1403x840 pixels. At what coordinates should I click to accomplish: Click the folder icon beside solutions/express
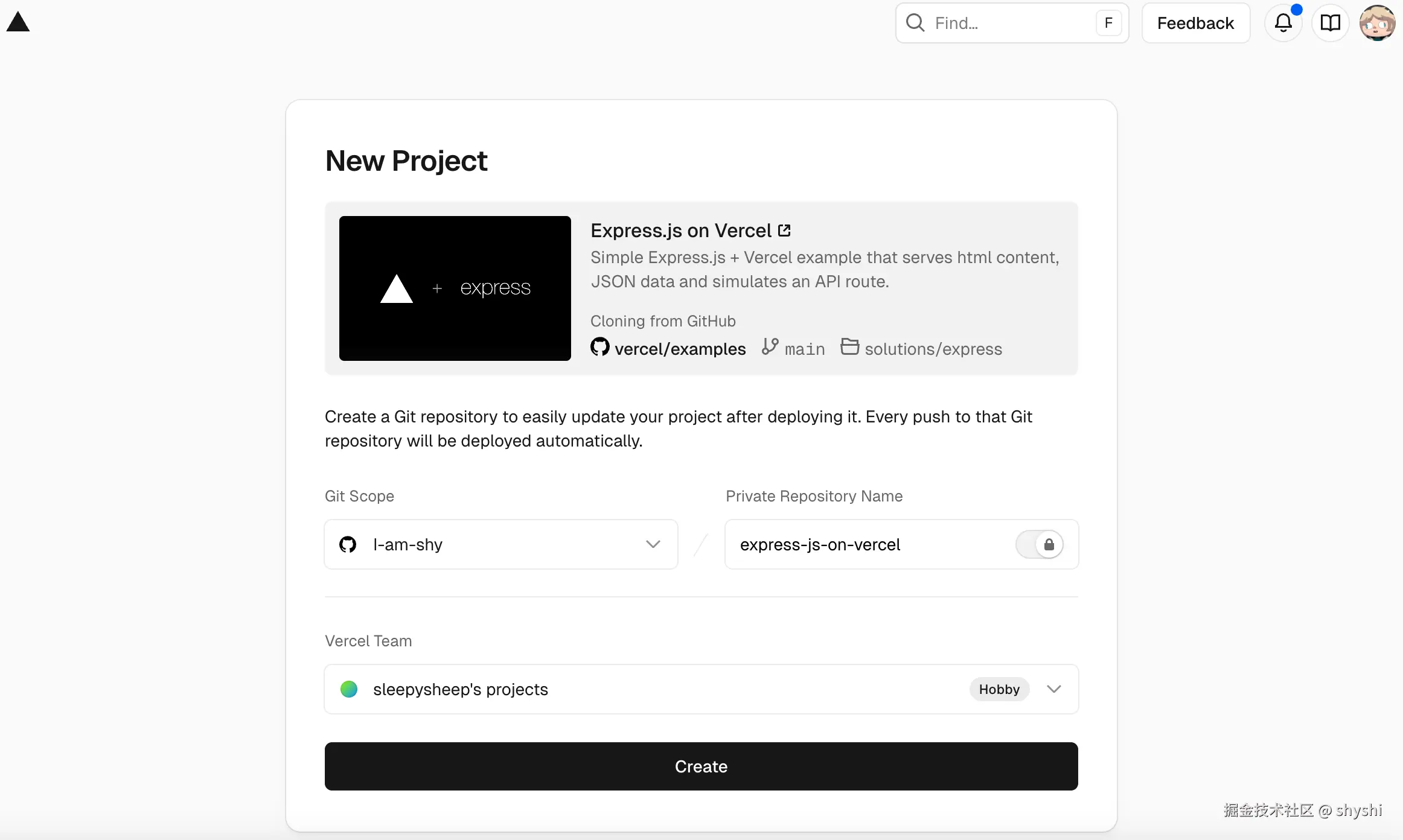pos(851,346)
